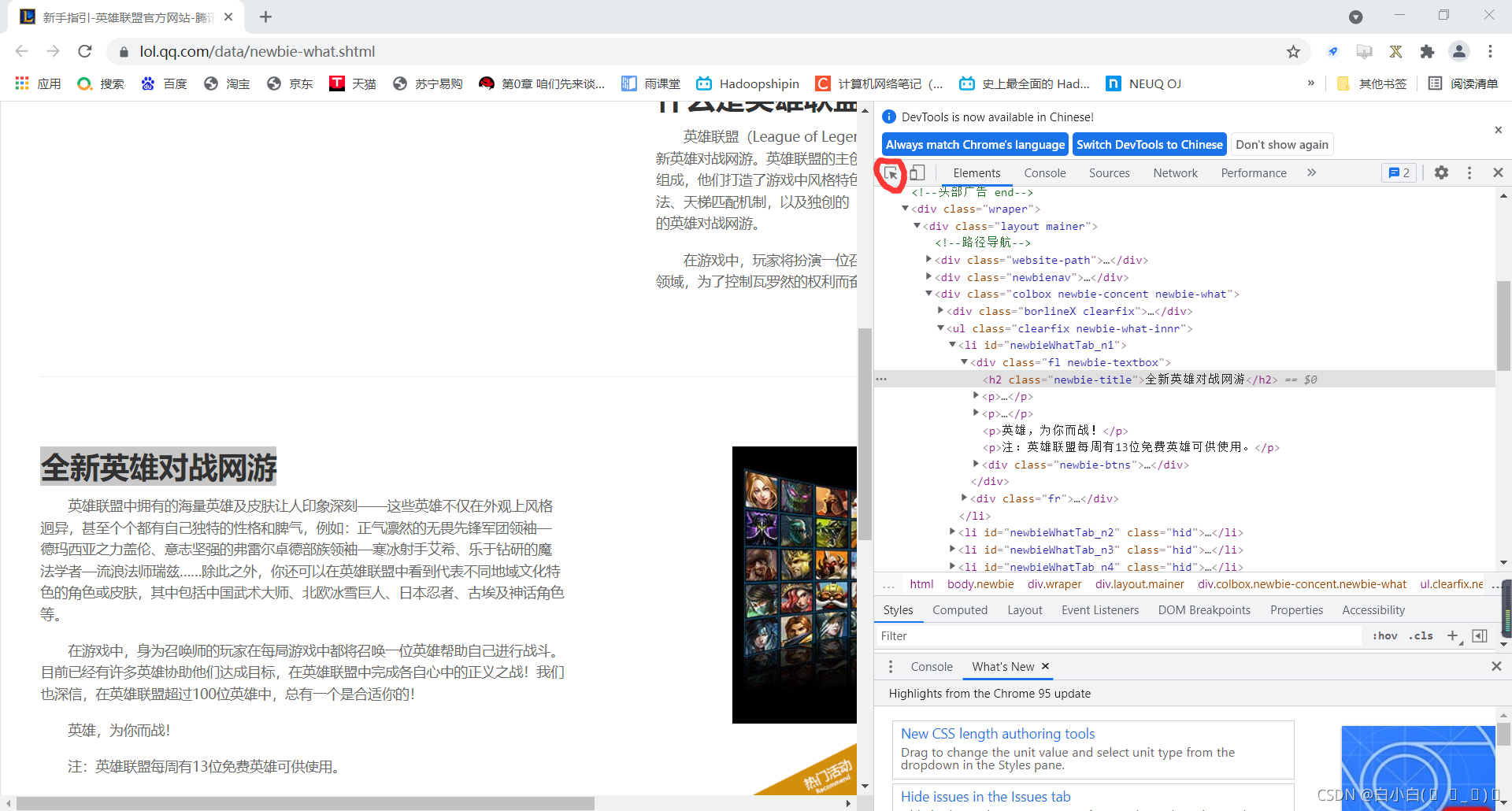Click the address bar URL
Image resolution: width=1512 pixels, height=811 pixels.
(x=258, y=51)
